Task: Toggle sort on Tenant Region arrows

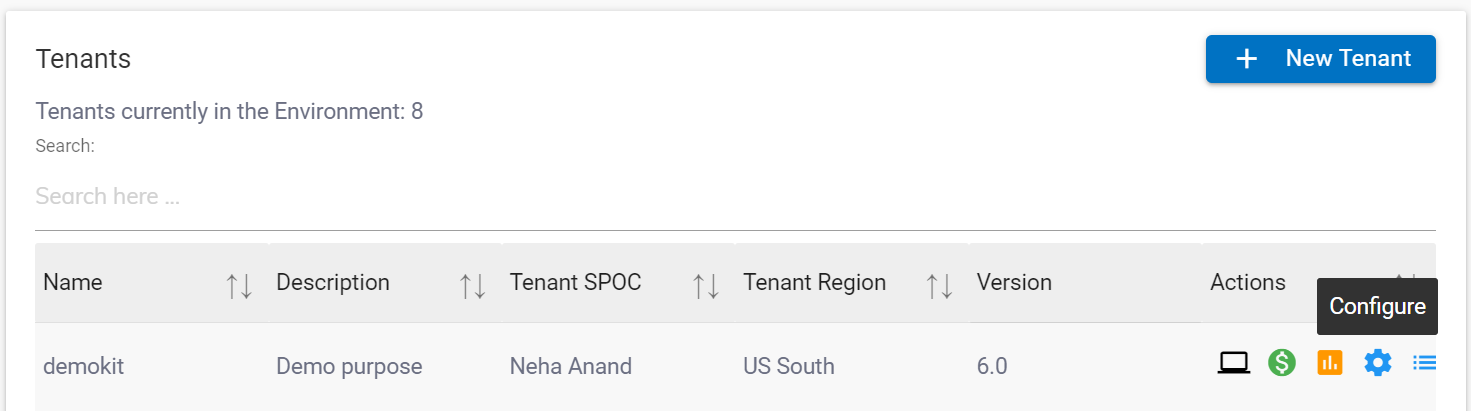Action: pyautogui.click(x=939, y=287)
